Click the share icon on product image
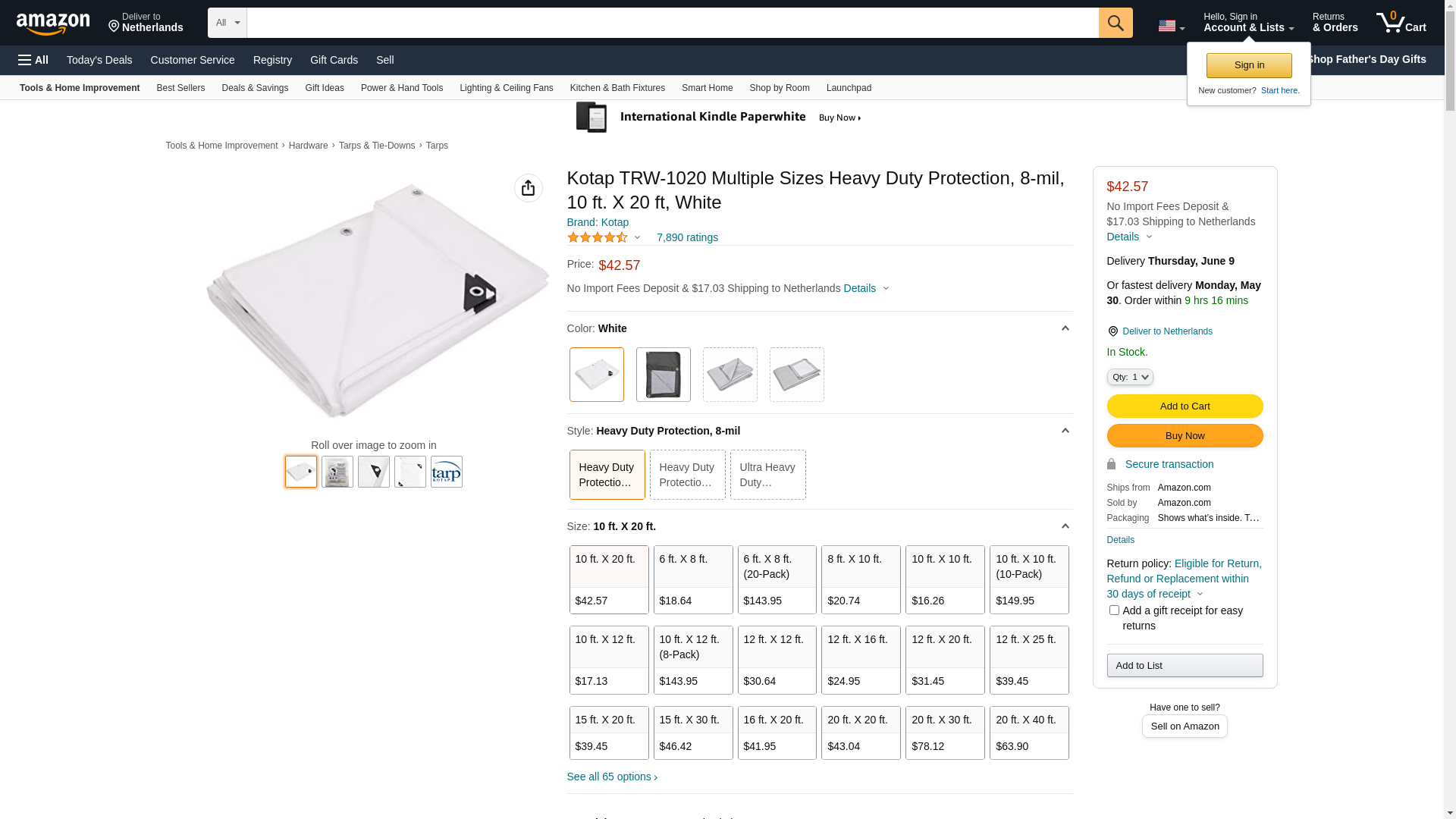1456x819 pixels. [529, 188]
